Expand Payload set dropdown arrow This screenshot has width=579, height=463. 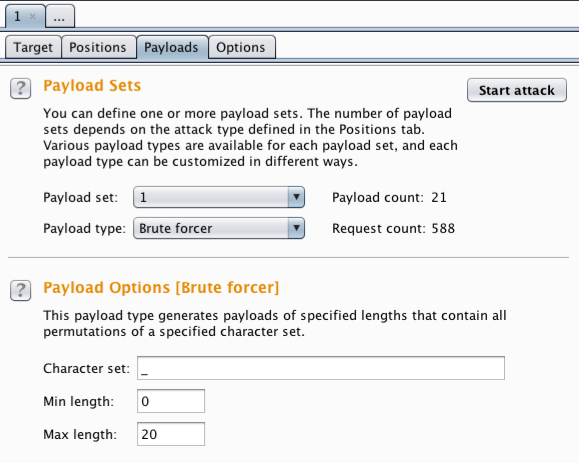tap(296, 197)
